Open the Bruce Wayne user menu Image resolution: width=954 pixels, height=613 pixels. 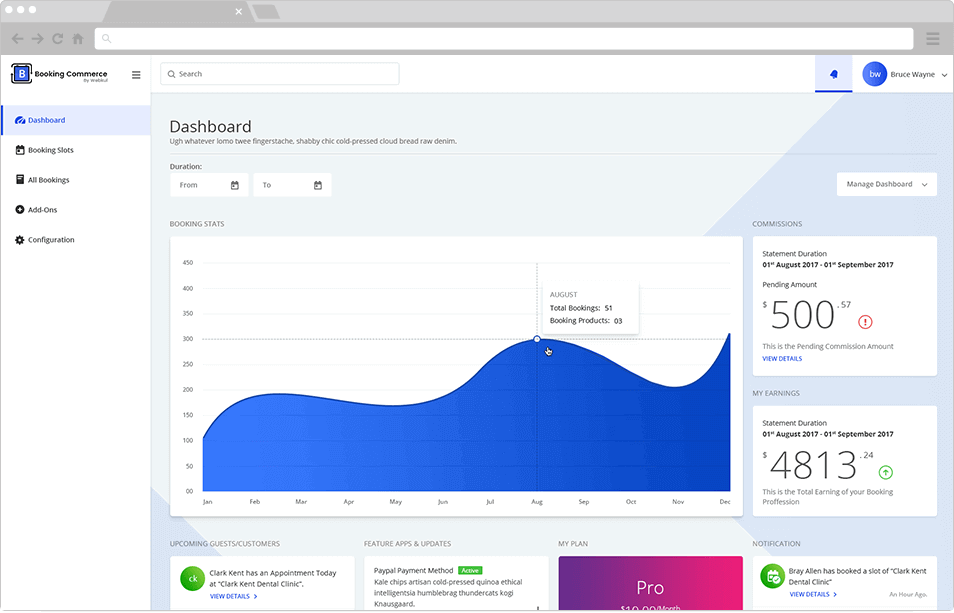[905, 74]
